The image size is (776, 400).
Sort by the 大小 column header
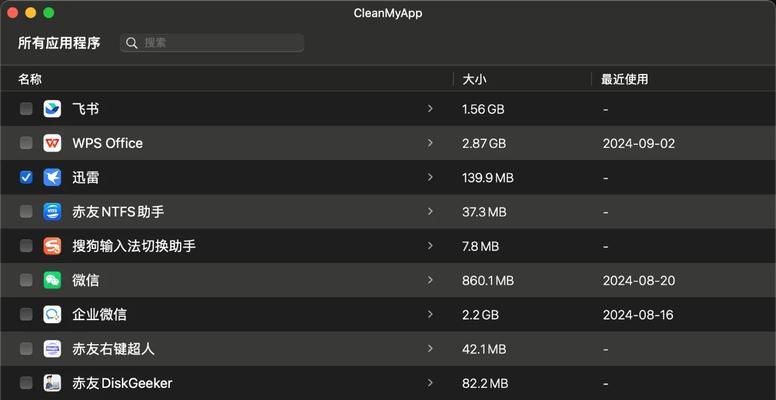coord(474,79)
